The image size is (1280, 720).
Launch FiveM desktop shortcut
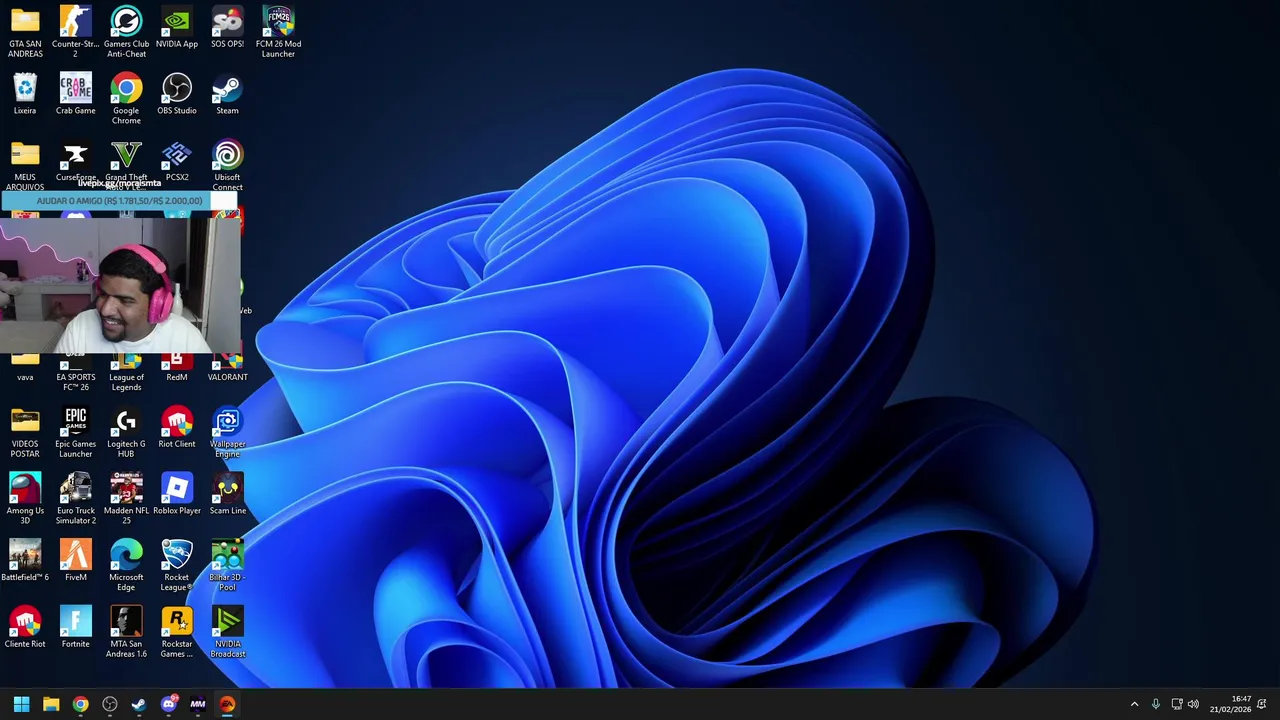(x=76, y=561)
